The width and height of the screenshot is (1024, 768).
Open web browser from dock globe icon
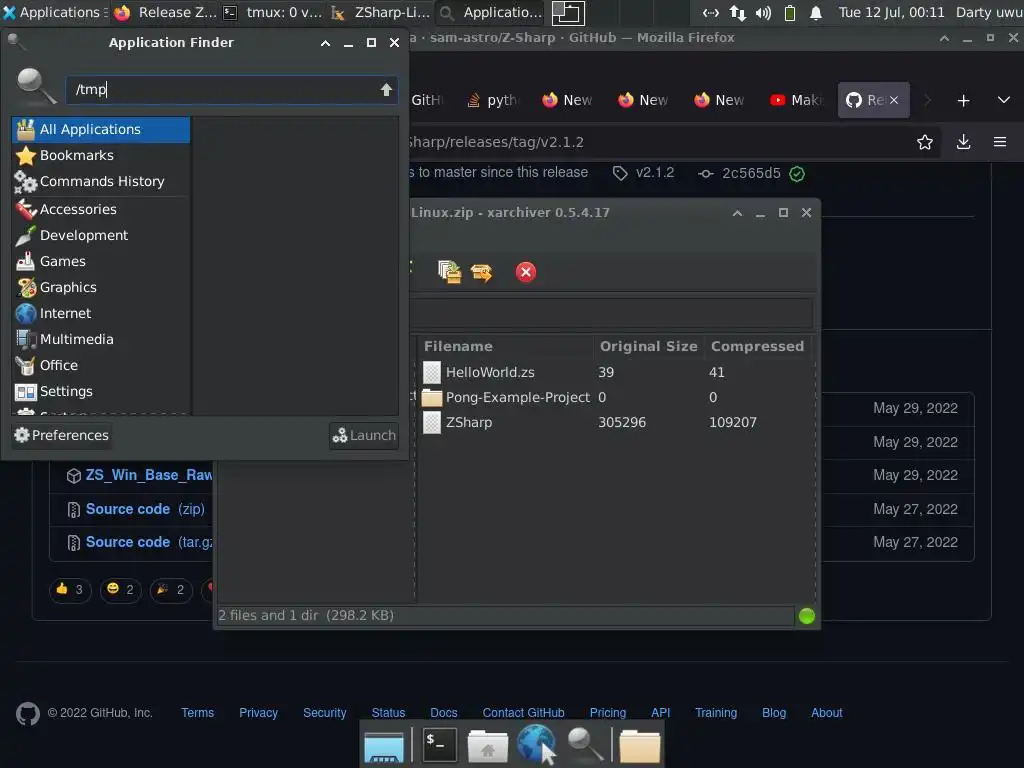pyautogui.click(x=536, y=744)
